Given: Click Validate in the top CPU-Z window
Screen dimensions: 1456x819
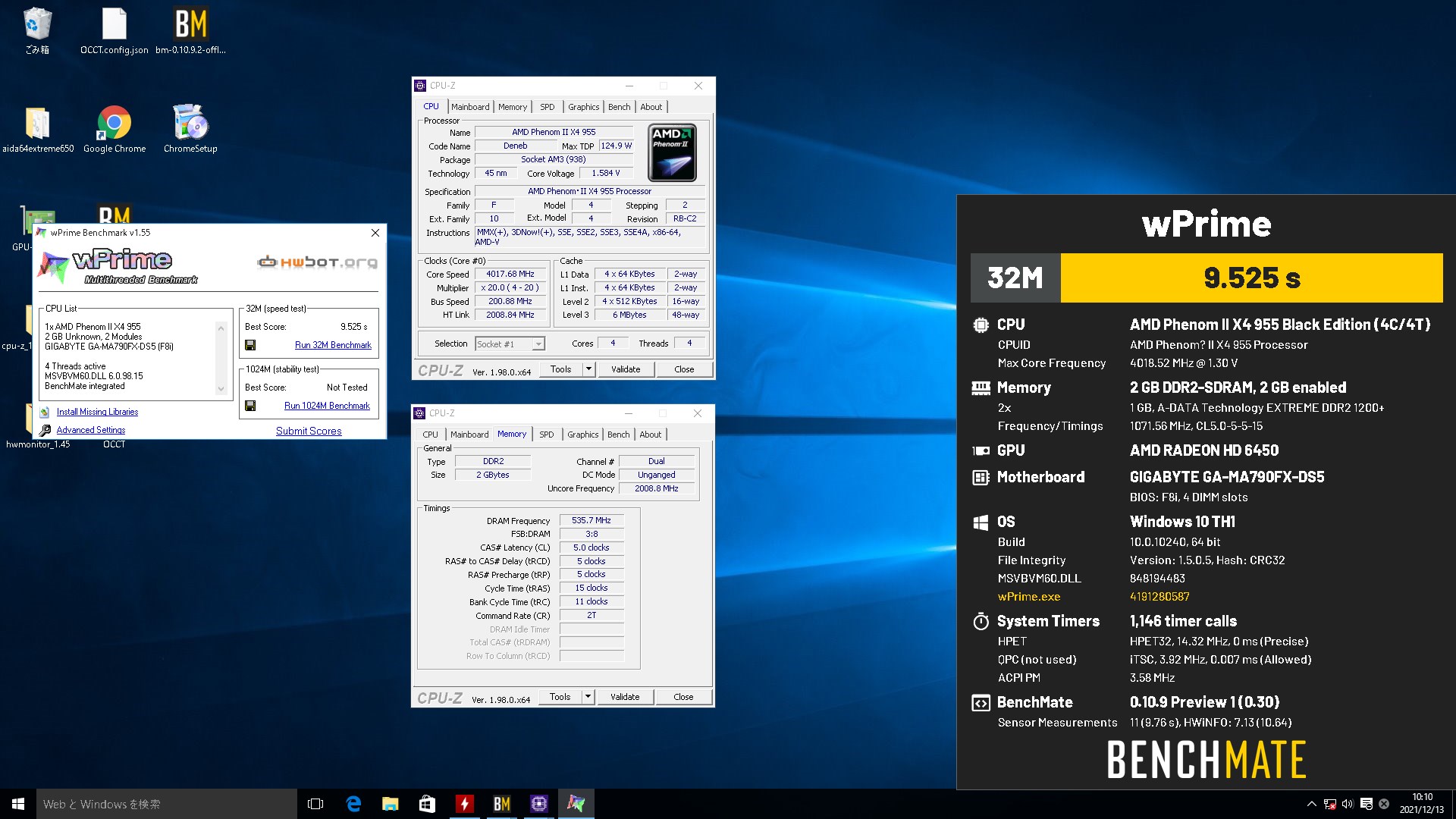Looking at the screenshot, I should 626,369.
